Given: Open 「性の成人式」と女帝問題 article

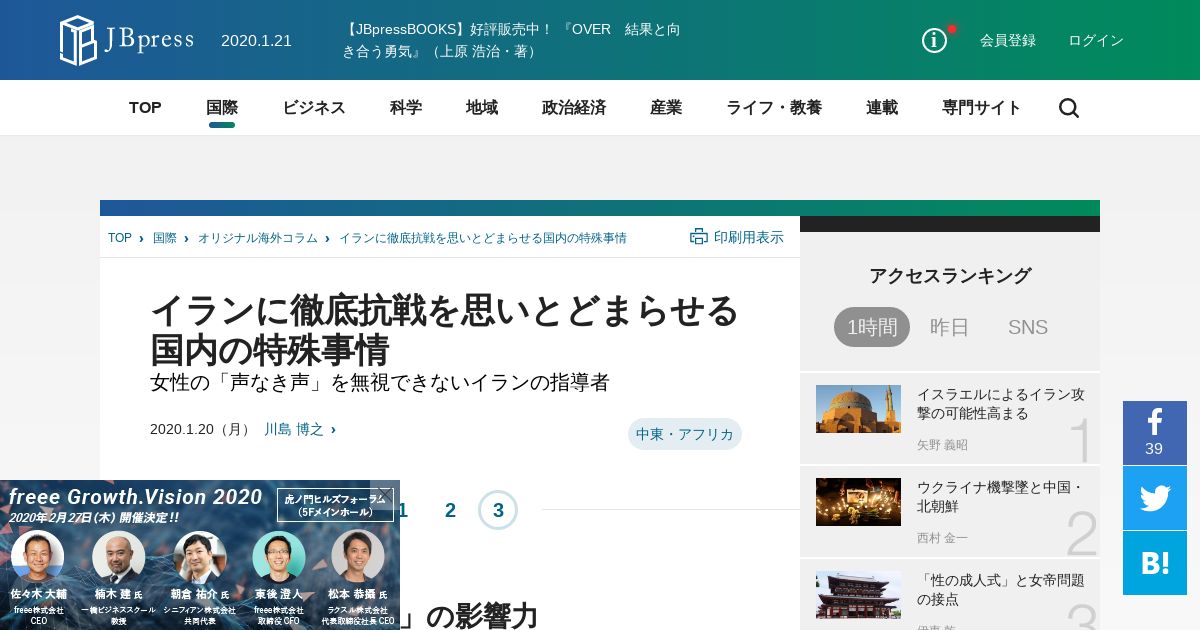Looking at the screenshot, I should (x=1001, y=590).
